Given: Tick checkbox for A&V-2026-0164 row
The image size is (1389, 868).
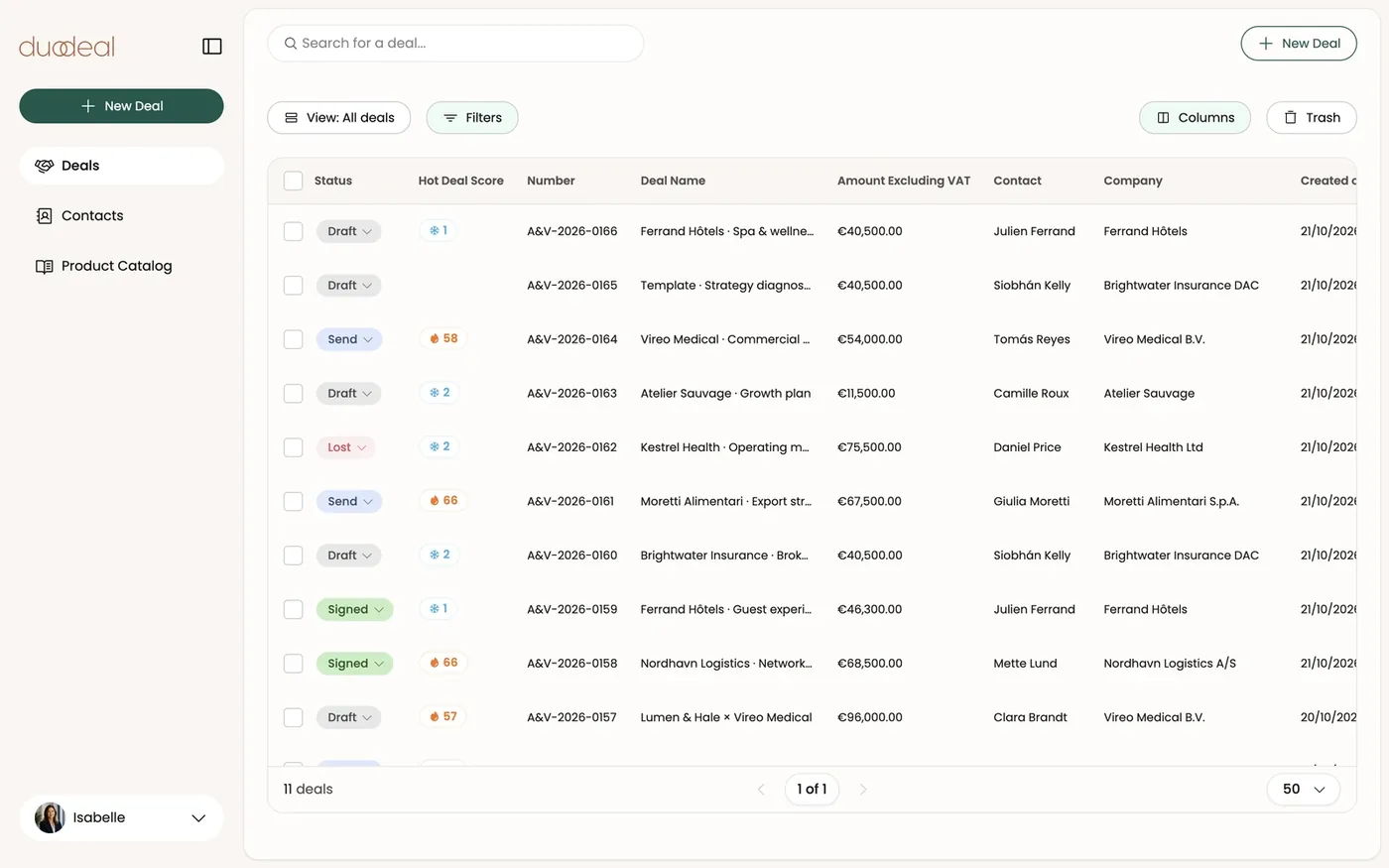Looking at the screenshot, I should tap(293, 339).
